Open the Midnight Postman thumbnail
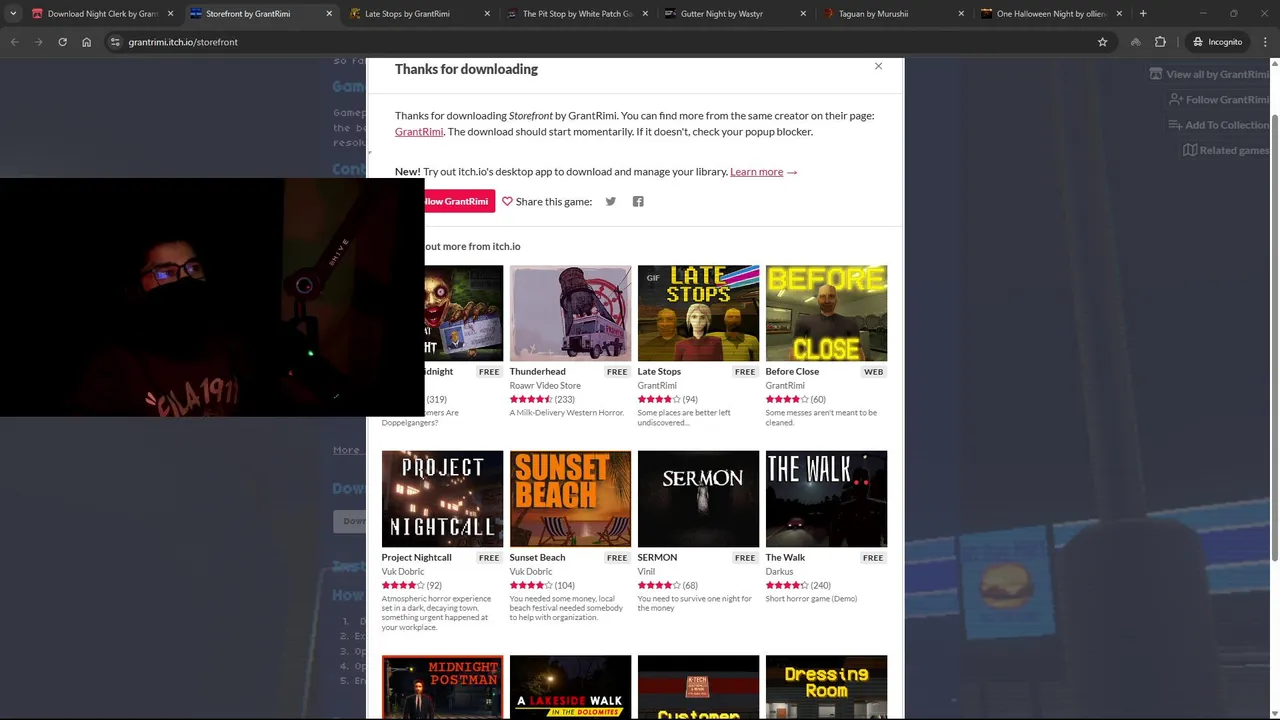The height and width of the screenshot is (720, 1280). pyautogui.click(x=442, y=687)
